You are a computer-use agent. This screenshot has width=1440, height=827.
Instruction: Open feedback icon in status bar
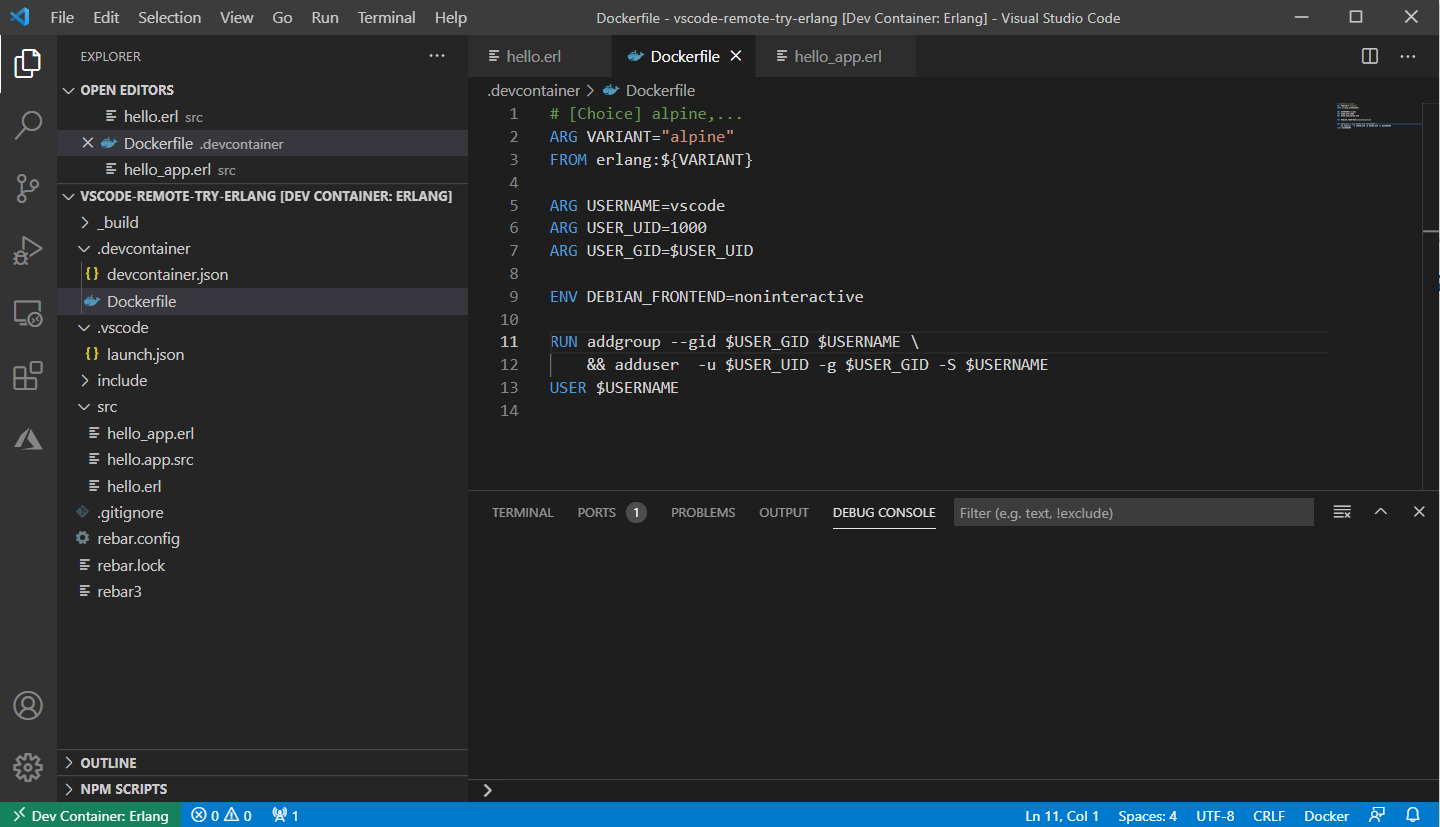click(1378, 815)
